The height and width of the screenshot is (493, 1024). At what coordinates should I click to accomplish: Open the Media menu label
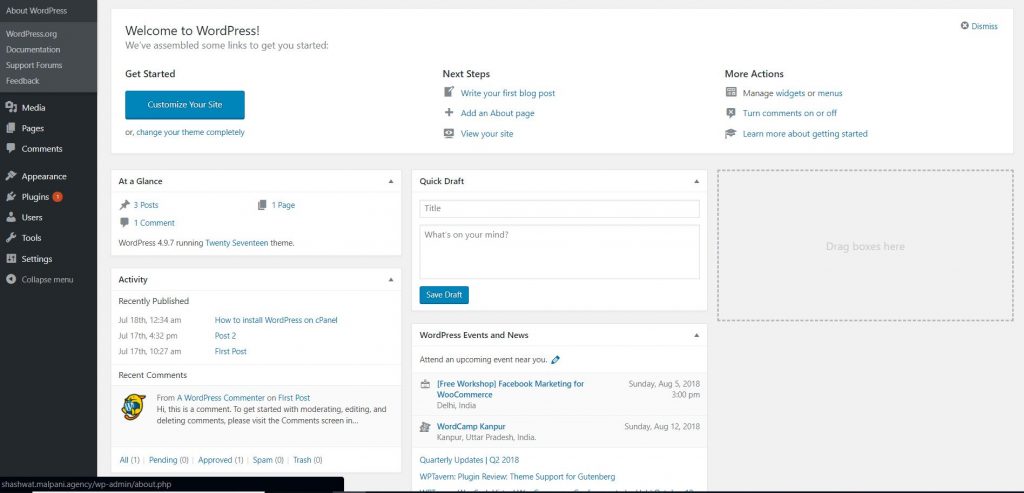[x=33, y=108]
